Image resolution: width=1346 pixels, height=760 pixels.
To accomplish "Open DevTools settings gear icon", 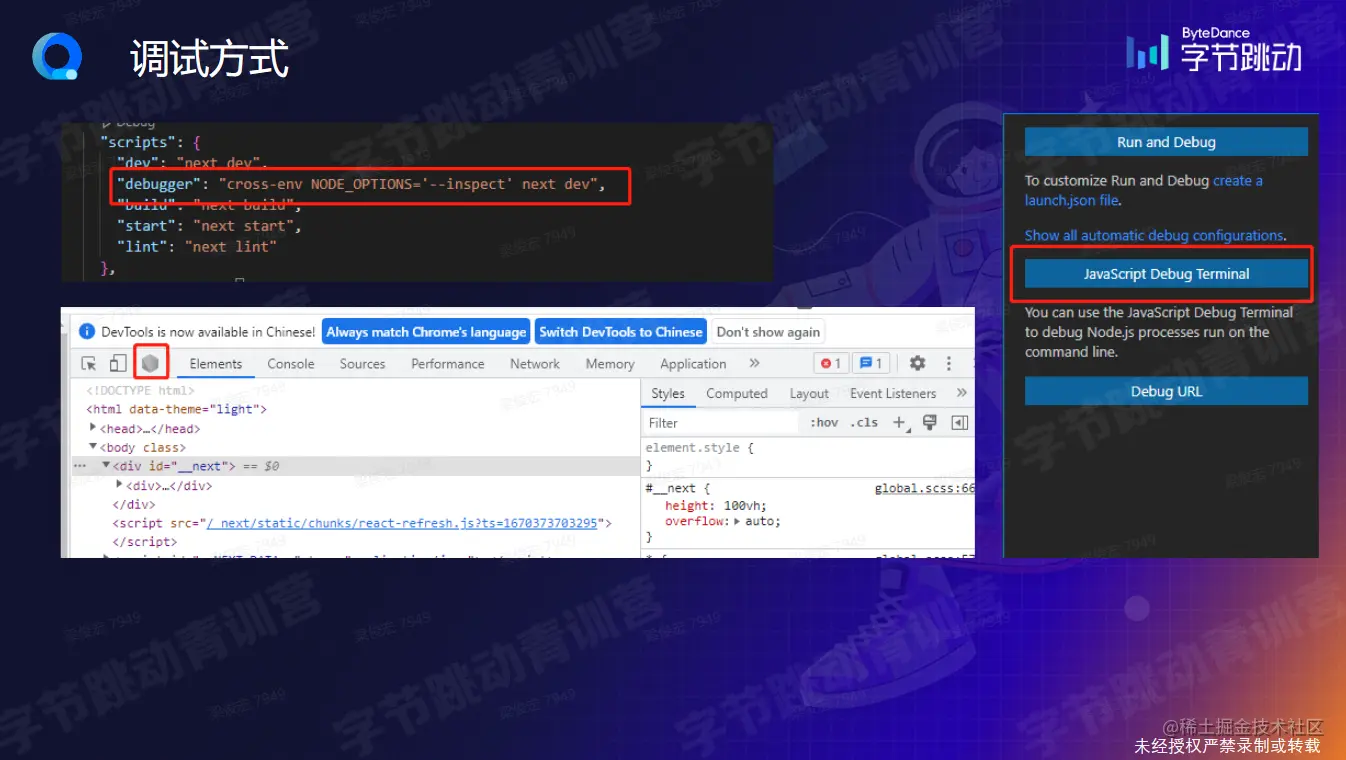I will (917, 363).
